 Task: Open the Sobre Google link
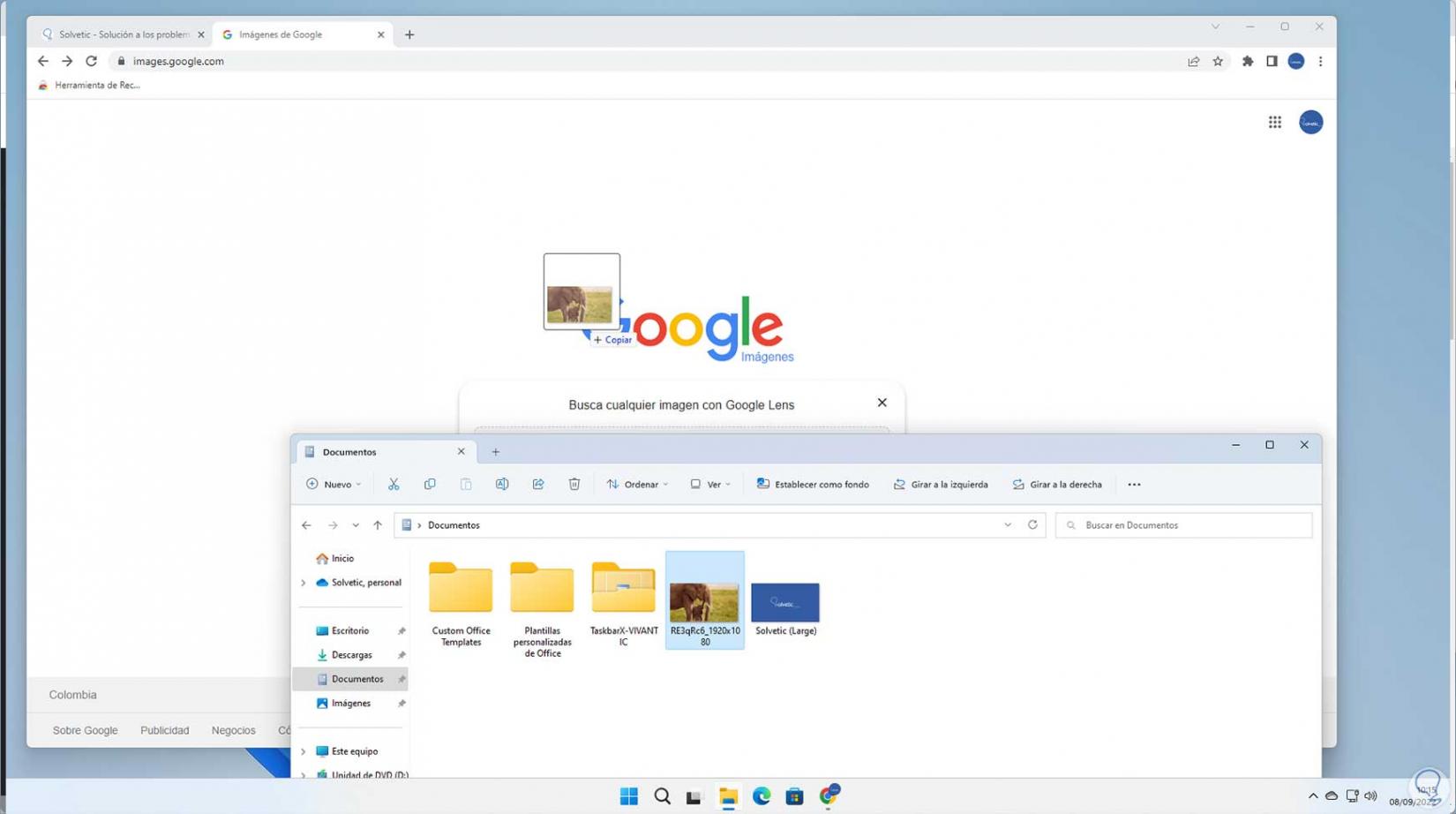(85, 730)
